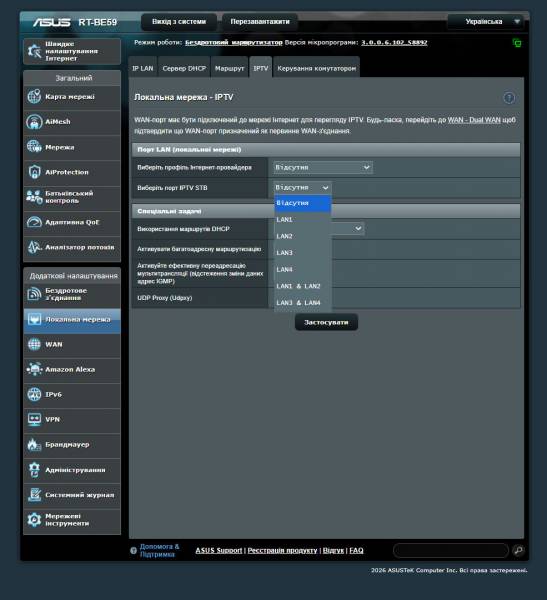Image resolution: width=547 pixels, height=600 pixels.
Task: Click the network tools icon
Action: (x=34, y=520)
